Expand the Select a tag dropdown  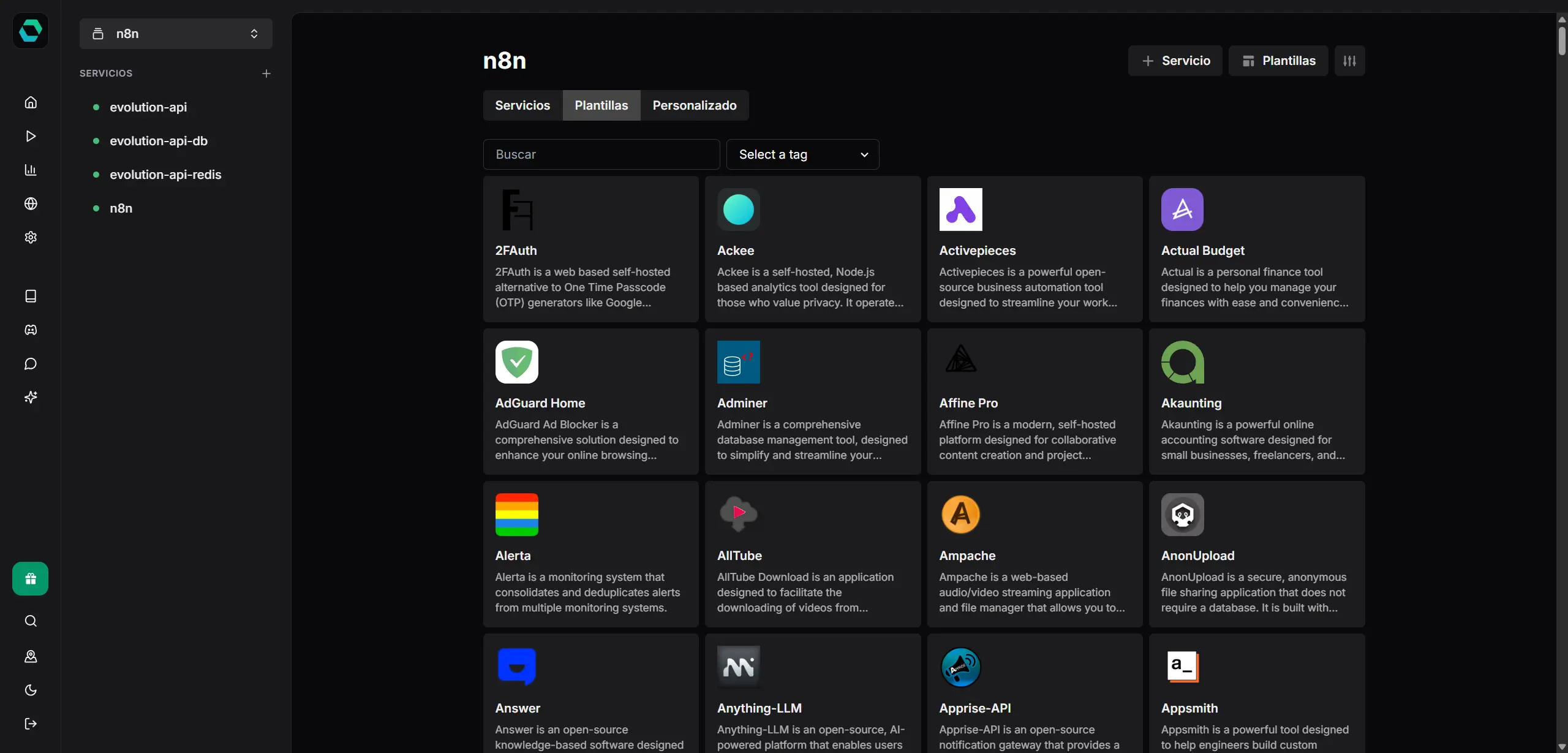click(802, 154)
